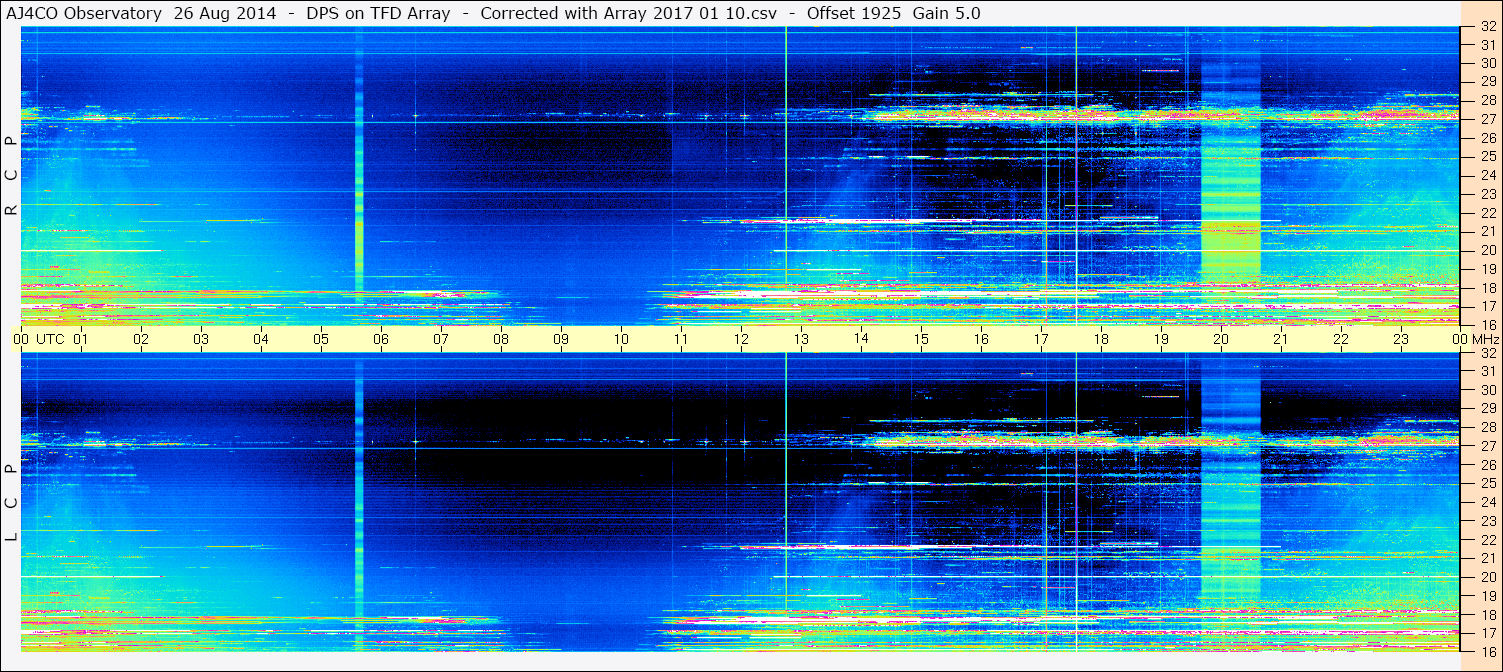
Task: Select hour mark "08" on the time axis
Action: click(x=501, y=339)
